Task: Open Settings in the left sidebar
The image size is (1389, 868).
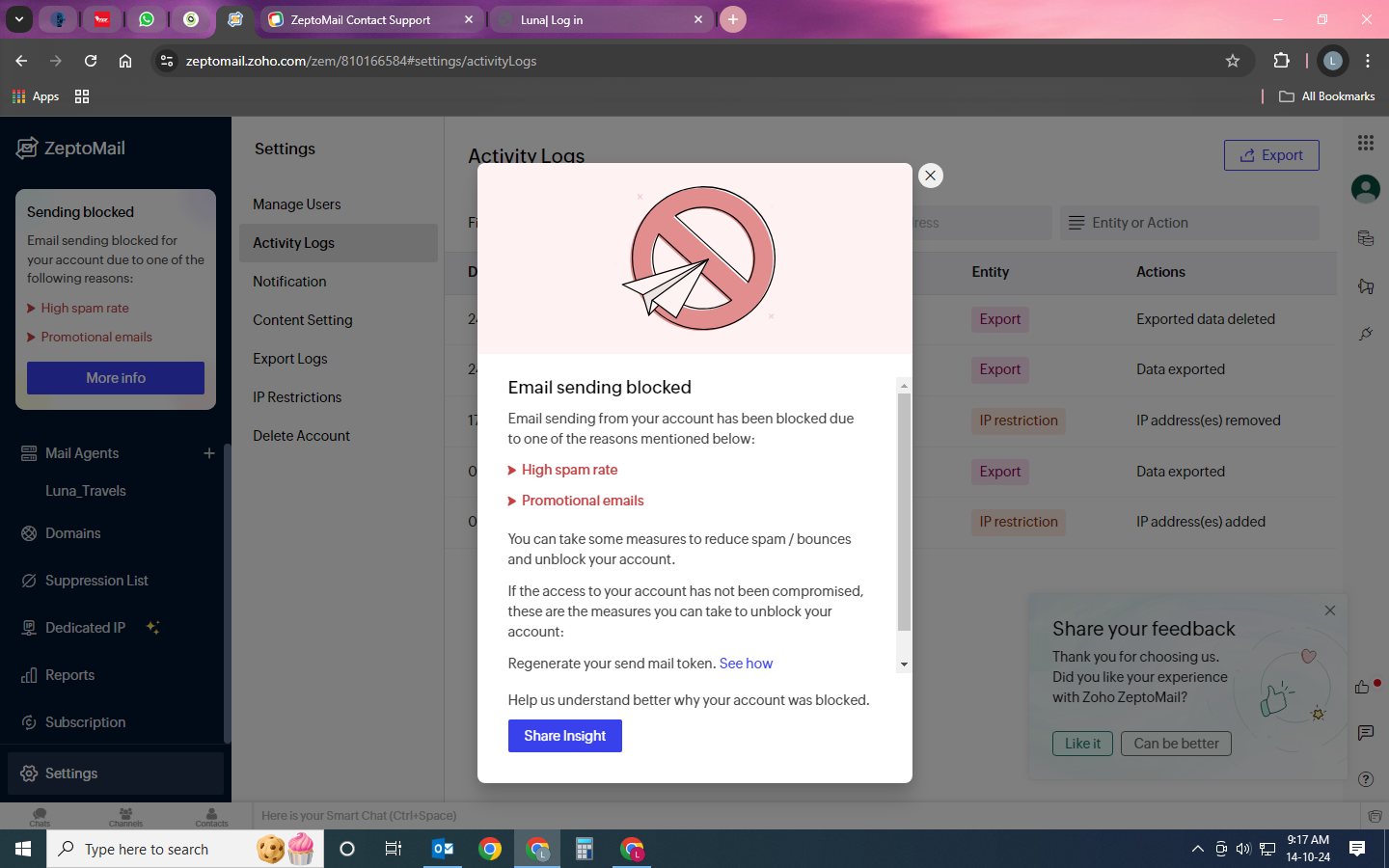Action: 116,773
